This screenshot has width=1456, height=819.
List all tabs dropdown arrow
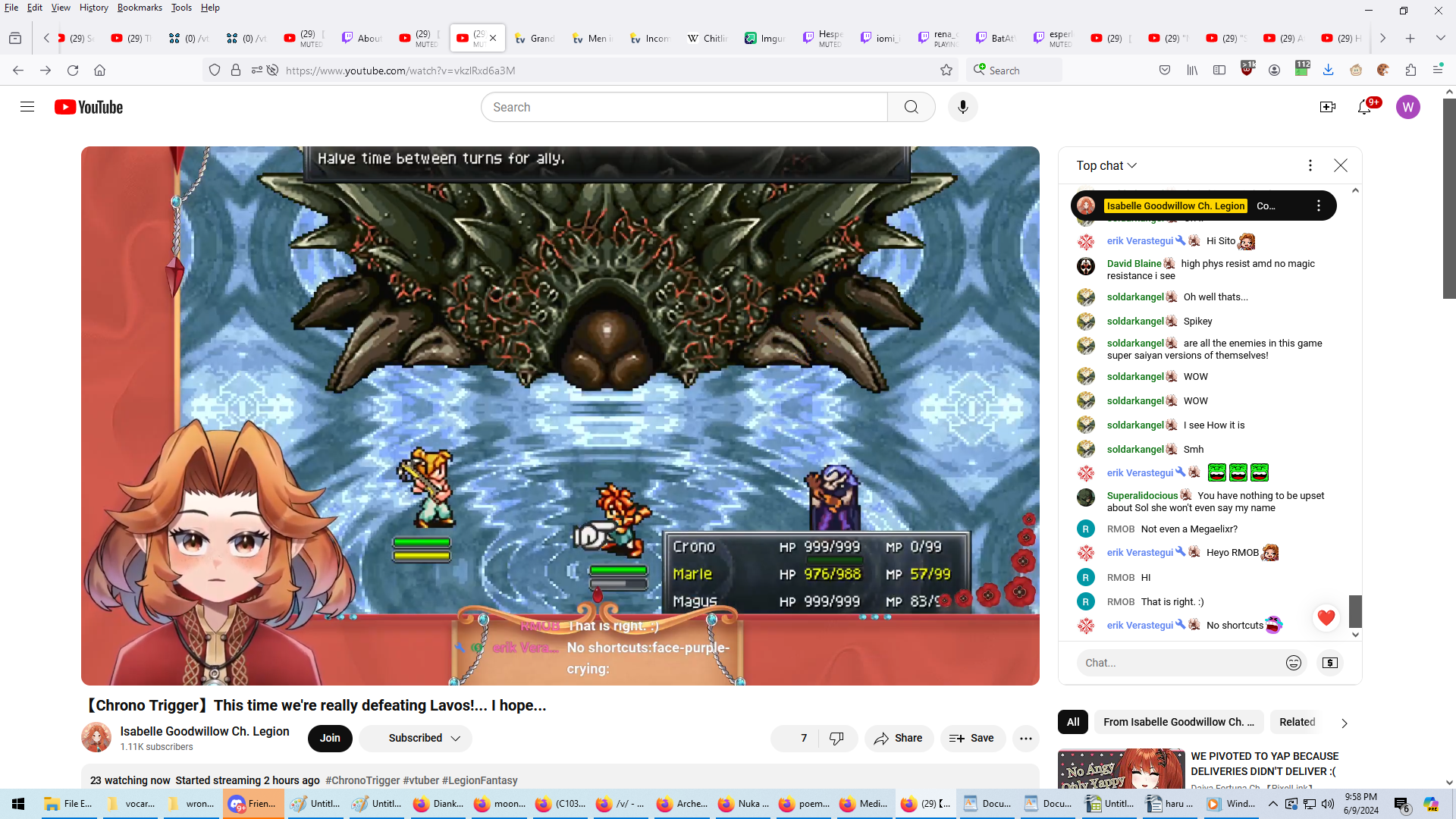tap(1440, 38)
